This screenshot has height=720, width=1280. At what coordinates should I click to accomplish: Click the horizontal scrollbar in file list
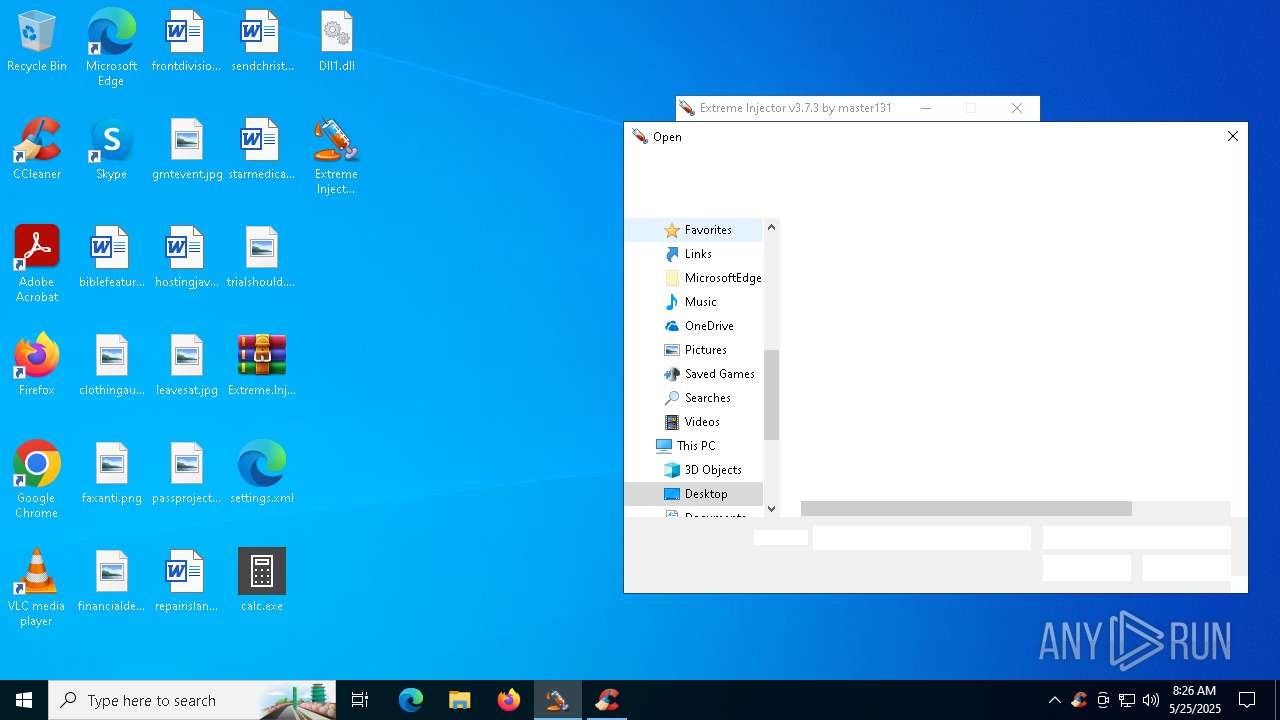(x=966, y=509)
